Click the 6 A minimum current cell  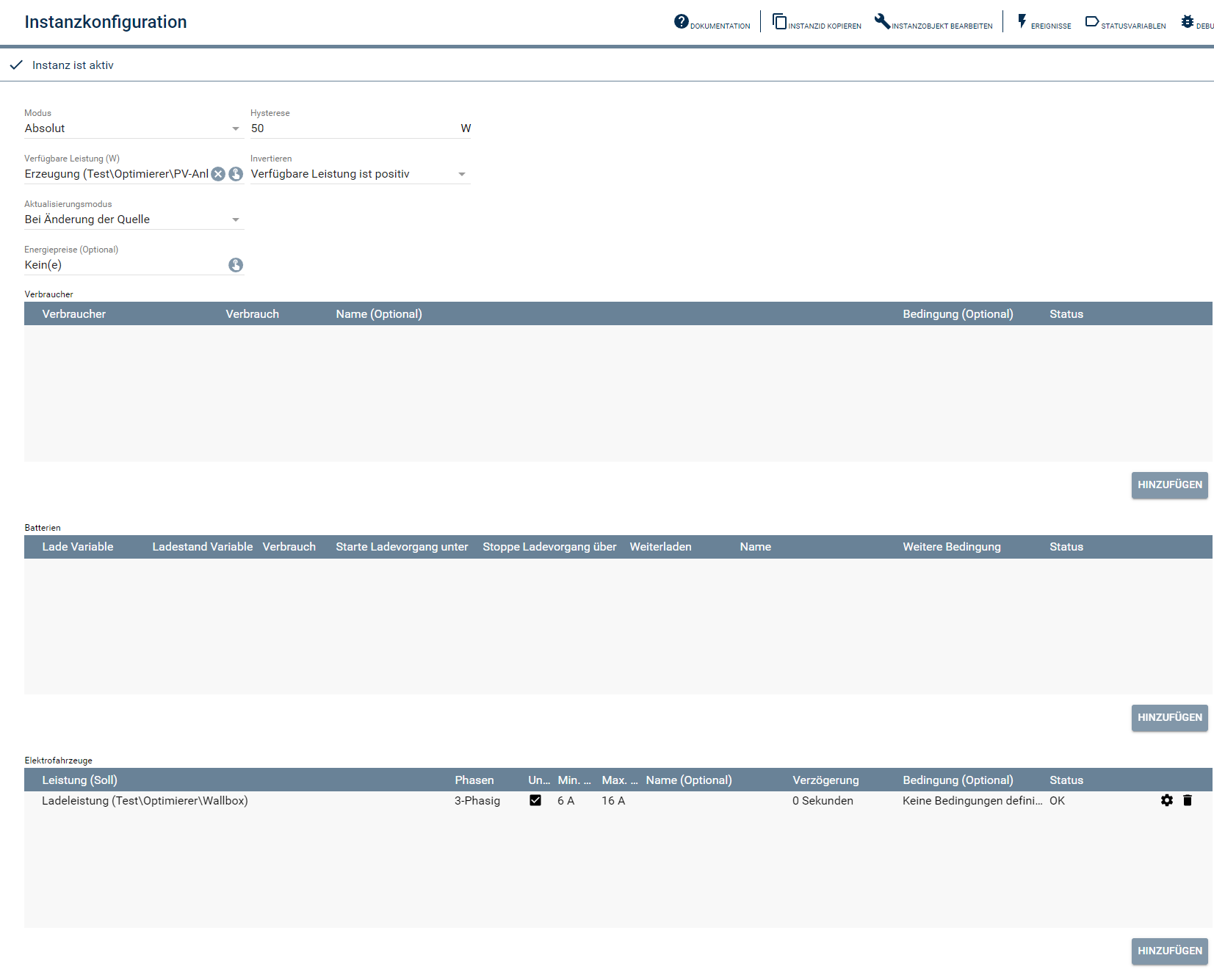(x=566, y=801)
